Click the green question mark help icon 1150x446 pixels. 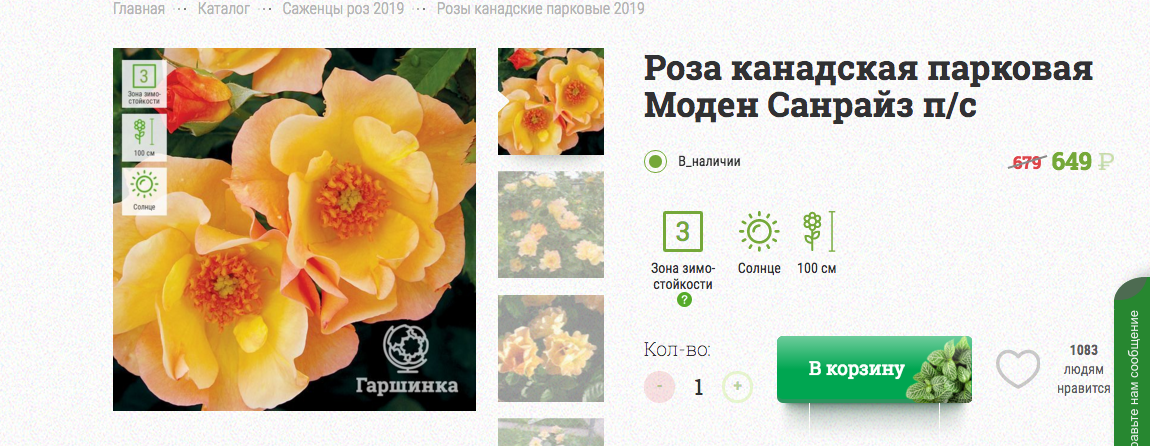[684, 299]
